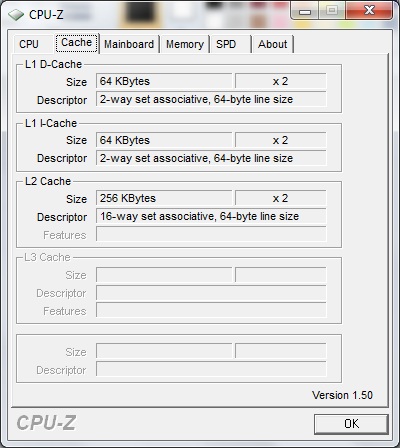Click the L2 Cache size field 256 KBytes
The height and width of the screenshot is (448, 400).
[164, 198]
